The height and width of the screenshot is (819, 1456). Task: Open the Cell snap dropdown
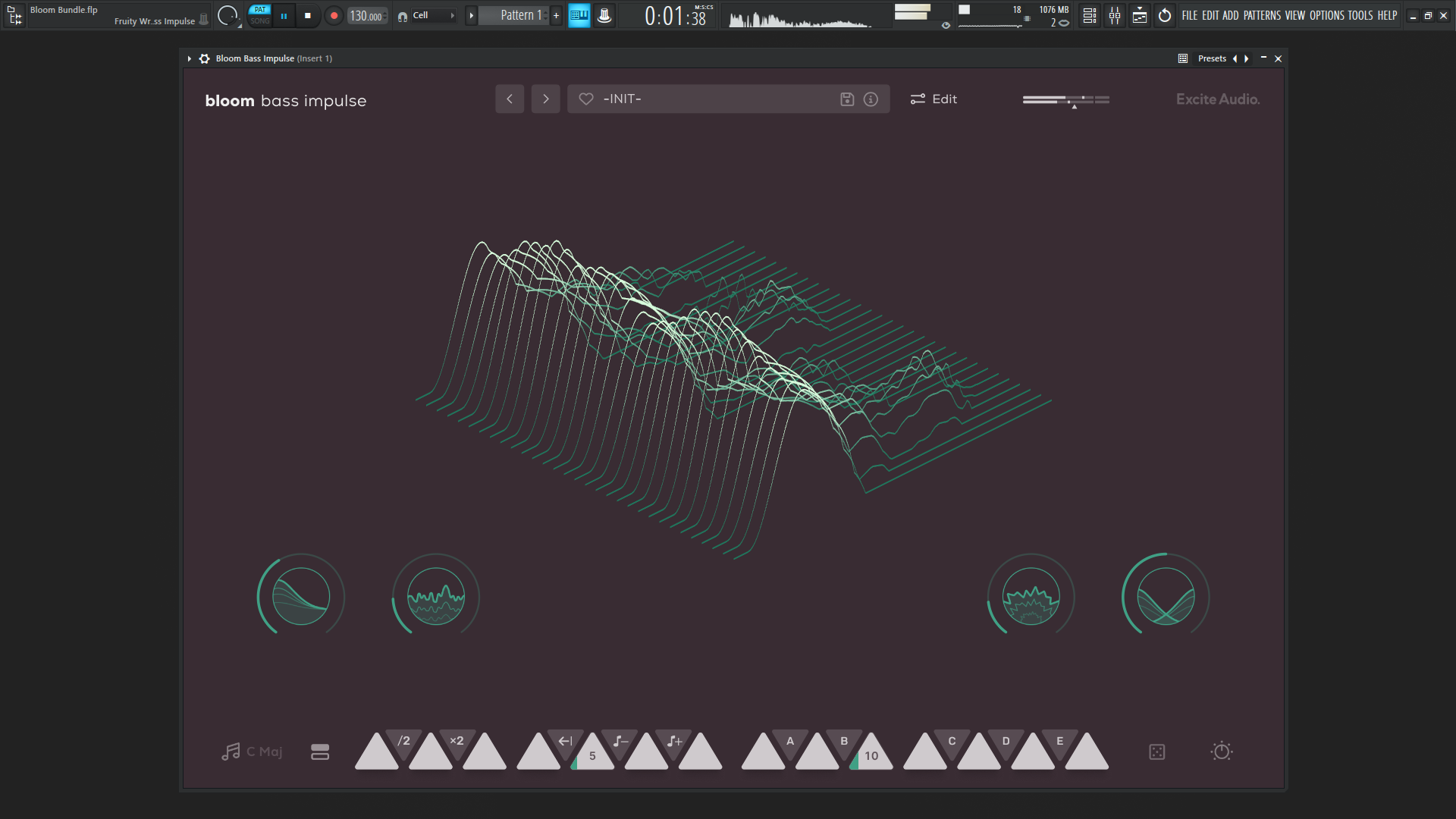[x=432, y=15]
